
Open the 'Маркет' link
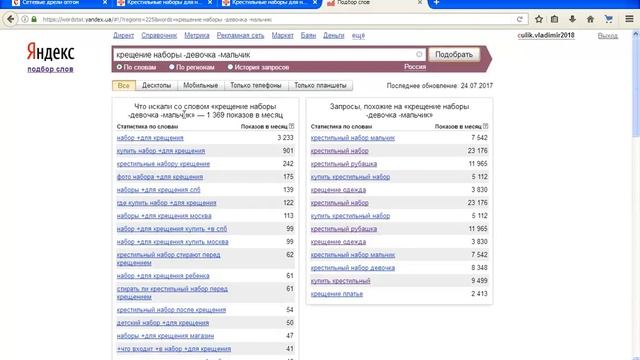[x=282, y=36]
